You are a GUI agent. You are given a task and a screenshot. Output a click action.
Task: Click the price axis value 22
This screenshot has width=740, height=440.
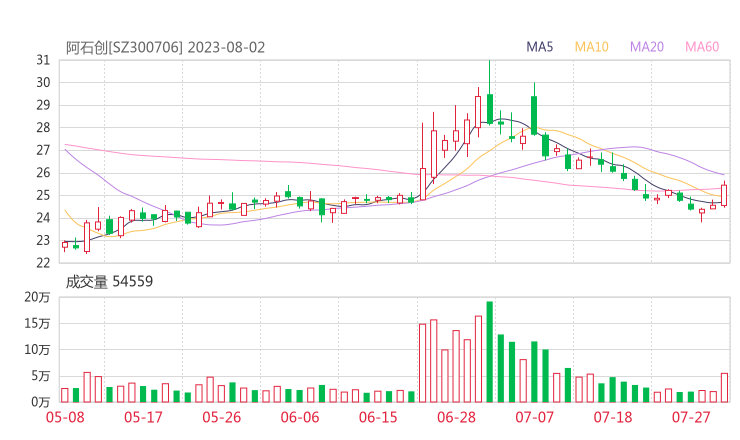coord(43,263)
